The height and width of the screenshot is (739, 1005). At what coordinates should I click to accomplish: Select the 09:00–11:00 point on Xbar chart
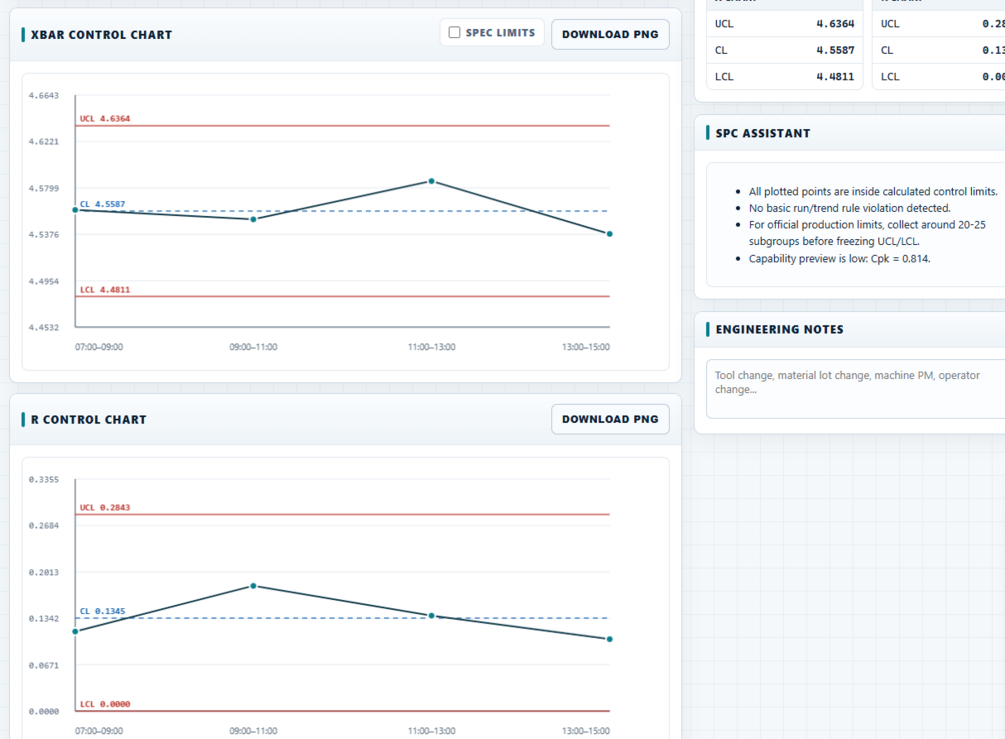tap(253, 219)
